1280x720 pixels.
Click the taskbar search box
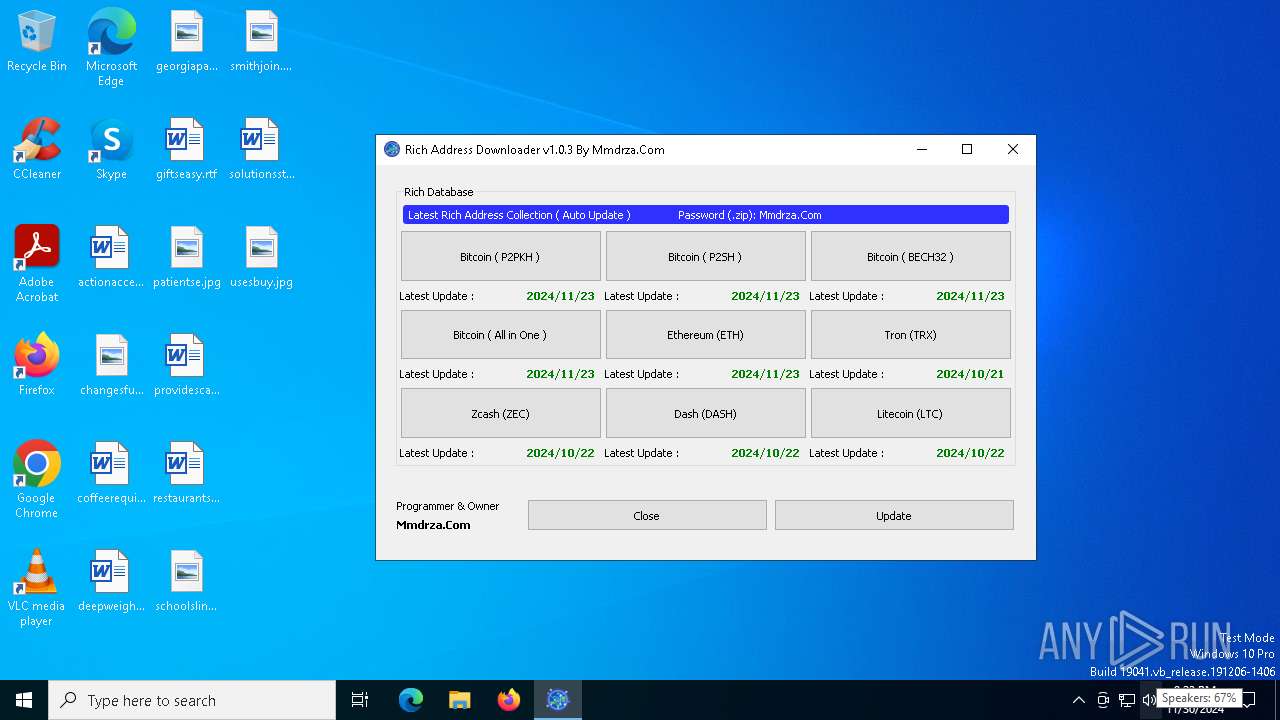tap(192, 700)
